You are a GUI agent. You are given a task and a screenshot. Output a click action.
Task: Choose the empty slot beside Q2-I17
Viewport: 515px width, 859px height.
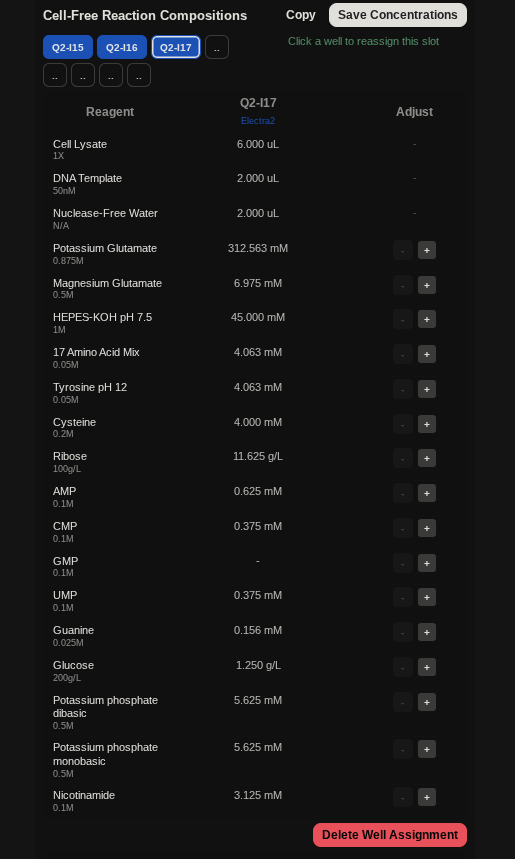pyautogui.click(x=217, y=47)
